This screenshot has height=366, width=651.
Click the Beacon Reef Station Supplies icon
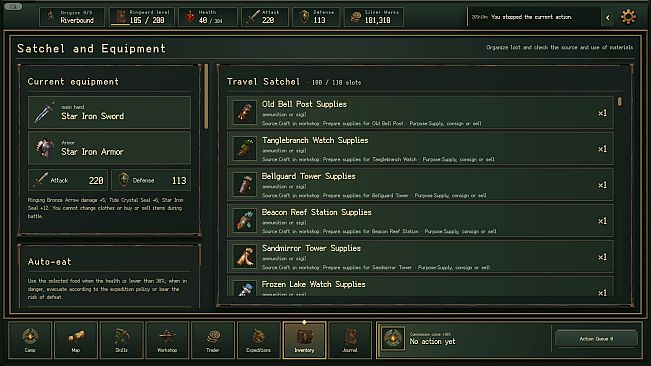(245, 221)
